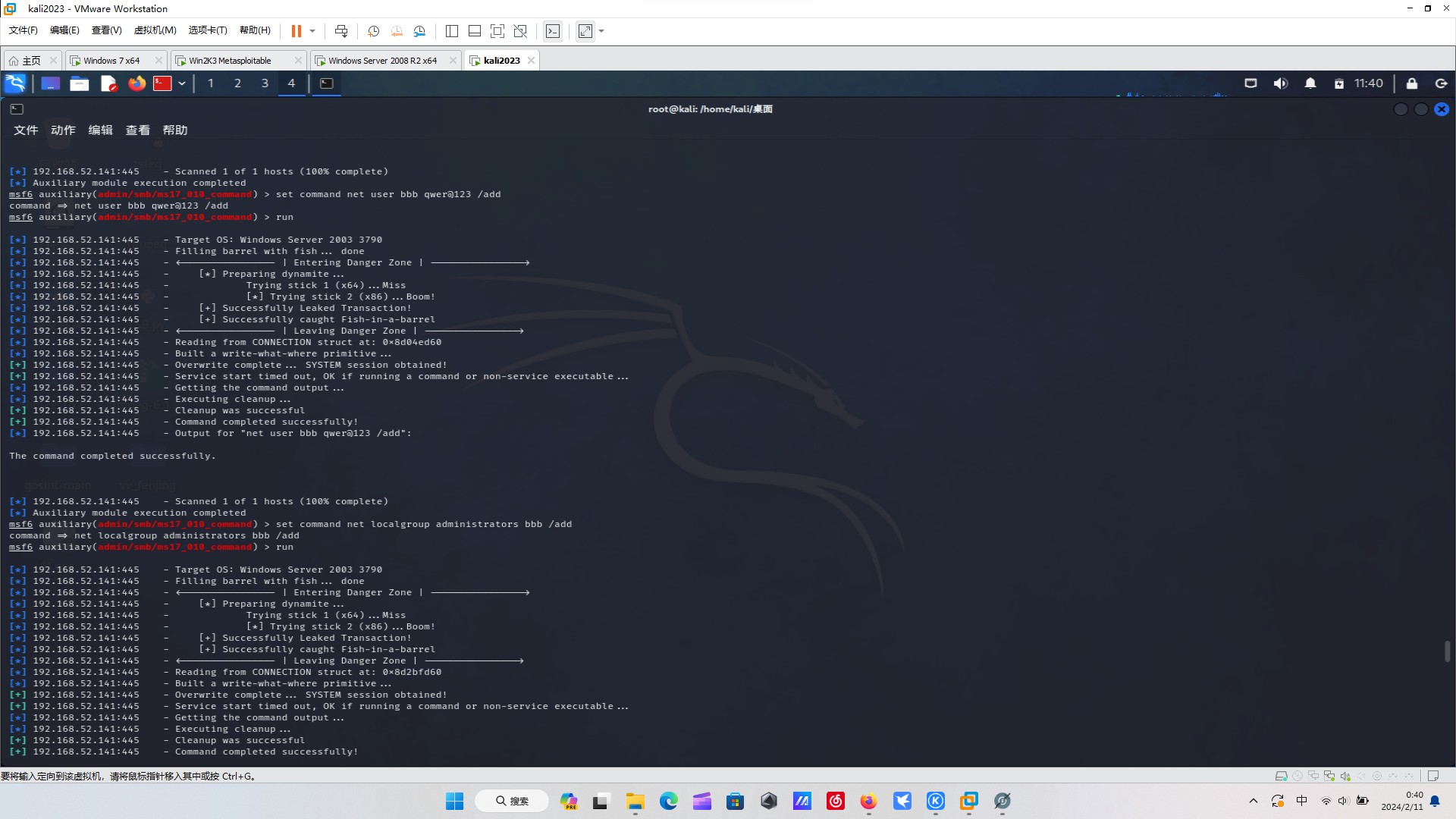Open the 虚拟机(M) menu

click(155, 30)
